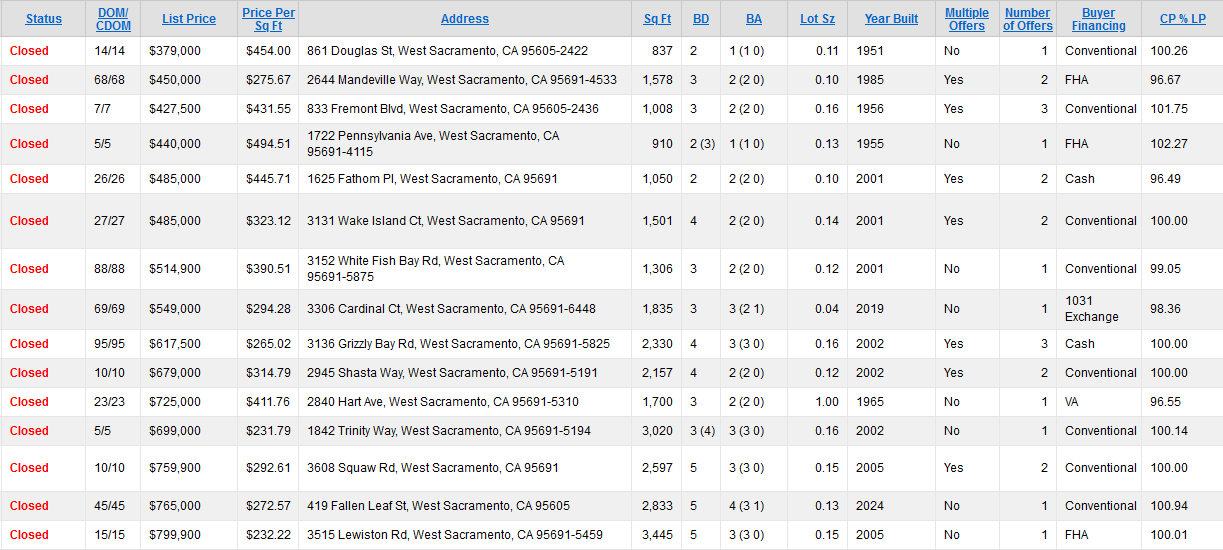Screen dimensions: 1223x550
Task: Click list price $799,900
Action: [x=175, y=535]
